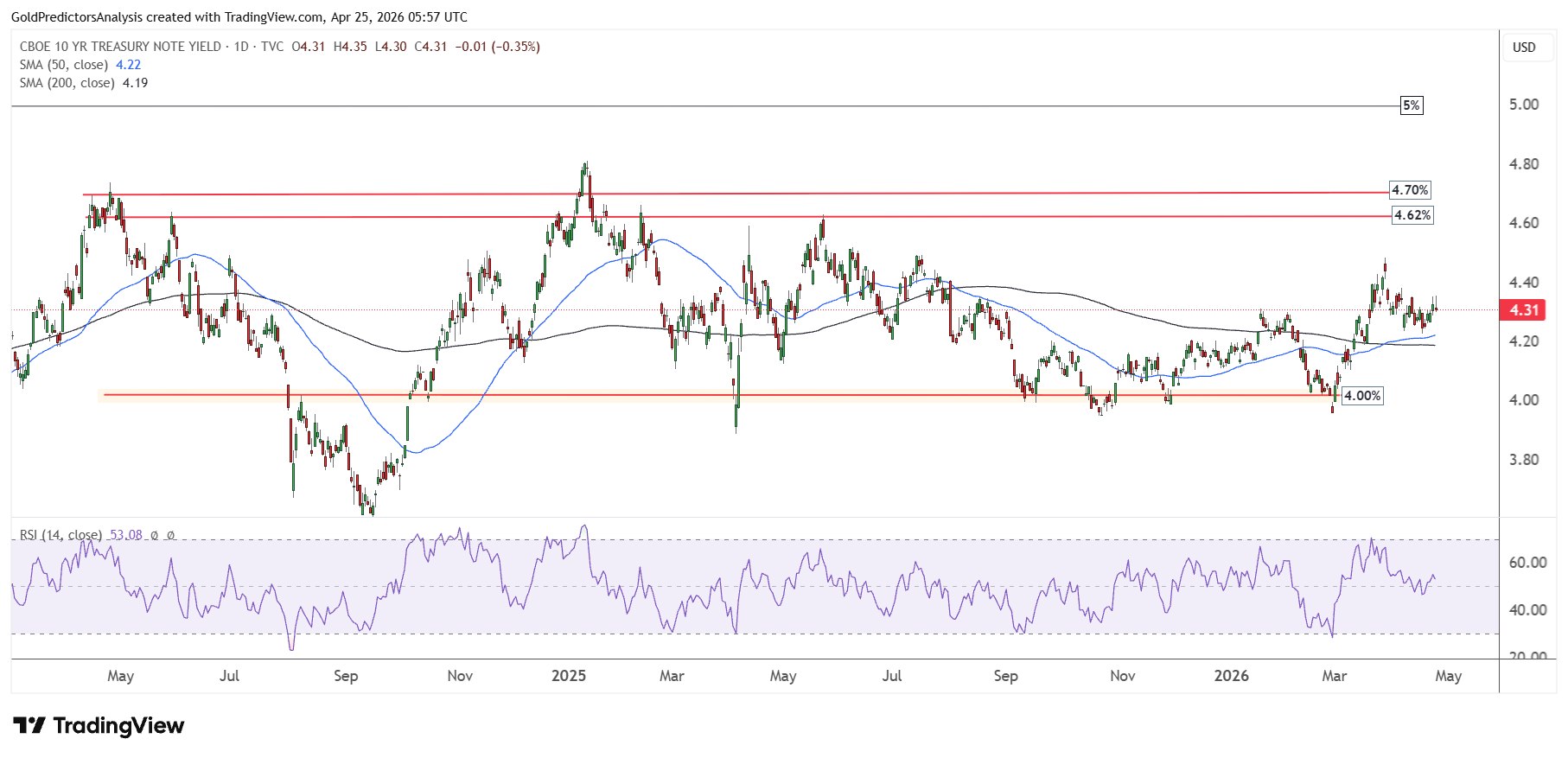The width and height of the screenshot is (1568, 758).
Task: Select the 4.00% support label
Action: pos(1362,396)
